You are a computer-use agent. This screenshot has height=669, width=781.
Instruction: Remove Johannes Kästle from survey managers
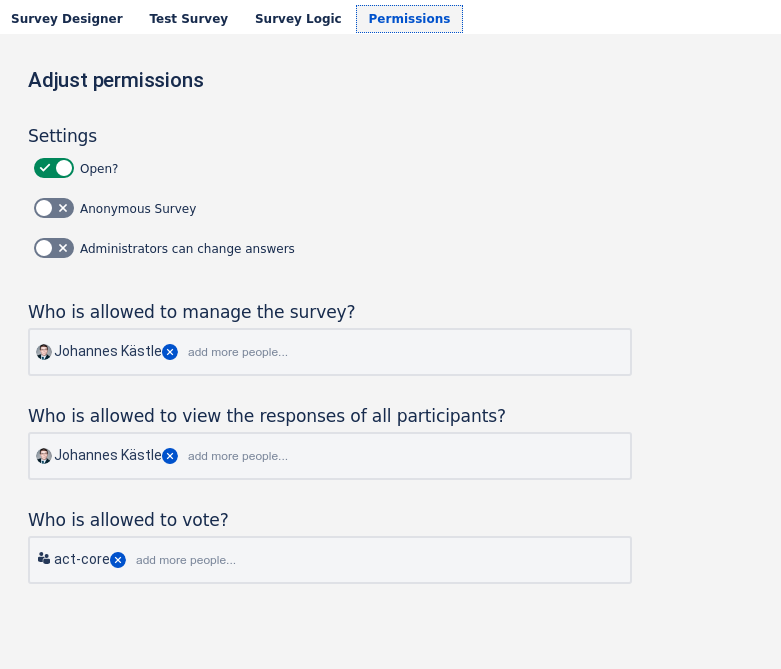(x=170, y=352)
